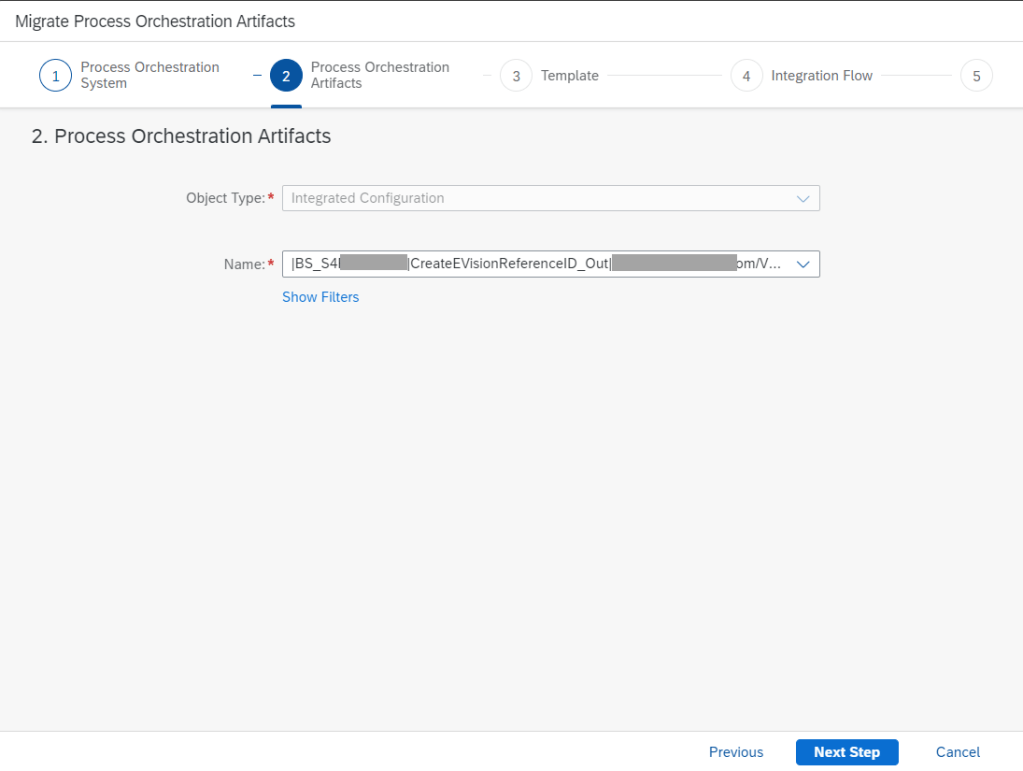
Task: Click the Integrated Configuration field
Action: (530, 199)
